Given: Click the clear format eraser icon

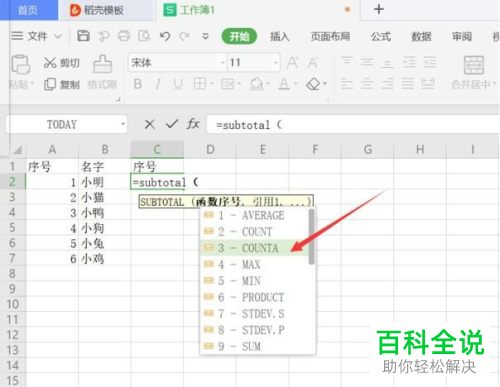Looking at the screenshot, I should pyautogui.click(x=313, y=84).
